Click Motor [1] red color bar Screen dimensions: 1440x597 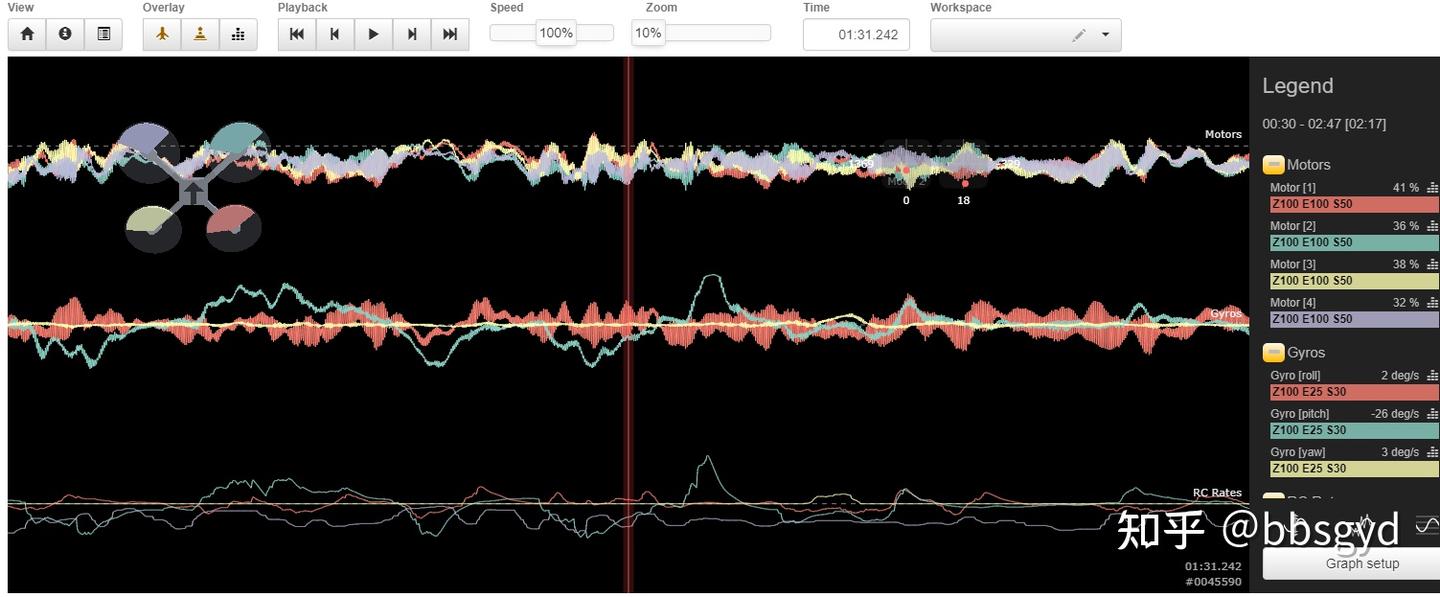point(1354,204)
